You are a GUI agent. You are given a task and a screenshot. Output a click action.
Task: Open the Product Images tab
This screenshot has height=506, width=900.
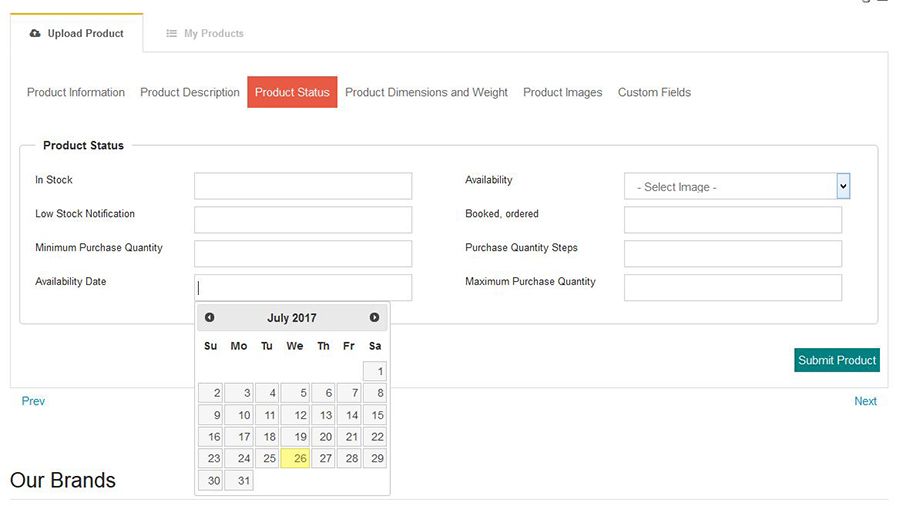pos(562,92)
